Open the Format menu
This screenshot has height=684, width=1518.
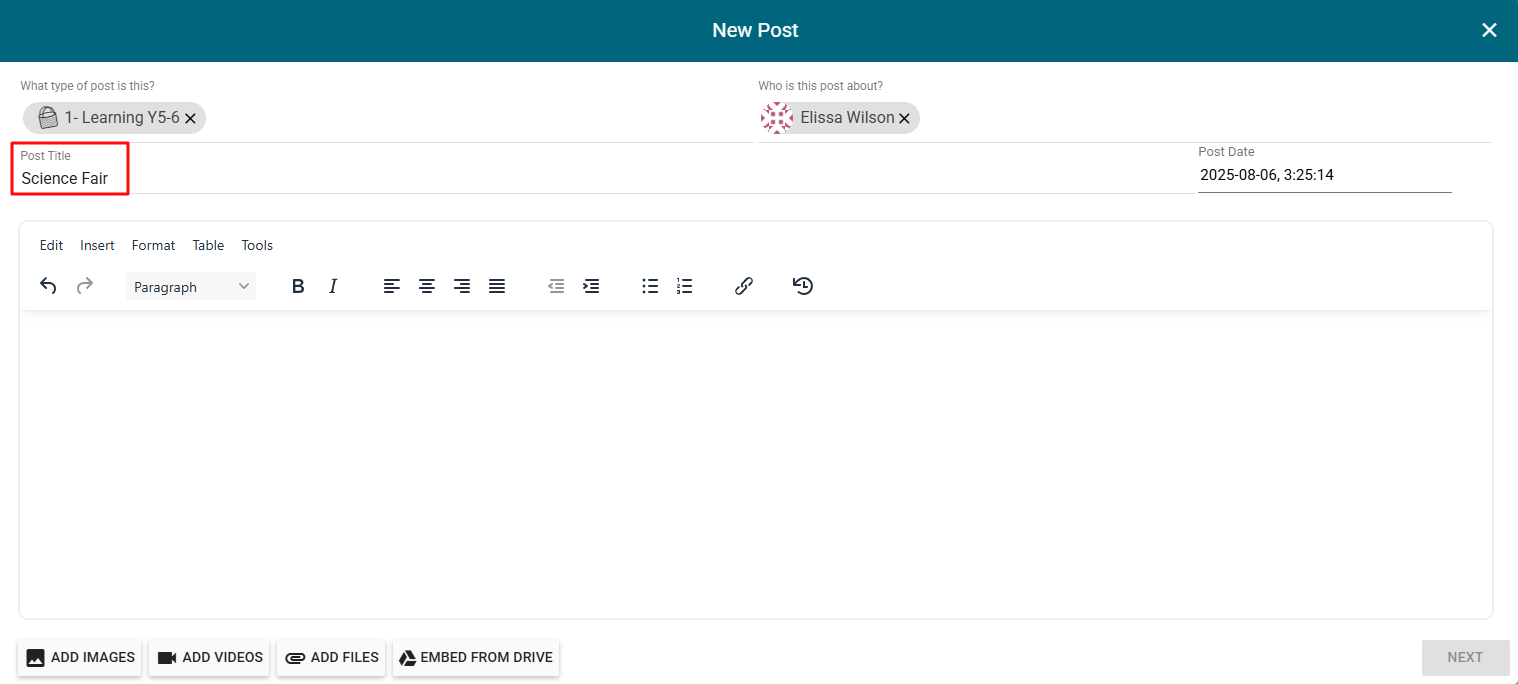tap(153, 245)
